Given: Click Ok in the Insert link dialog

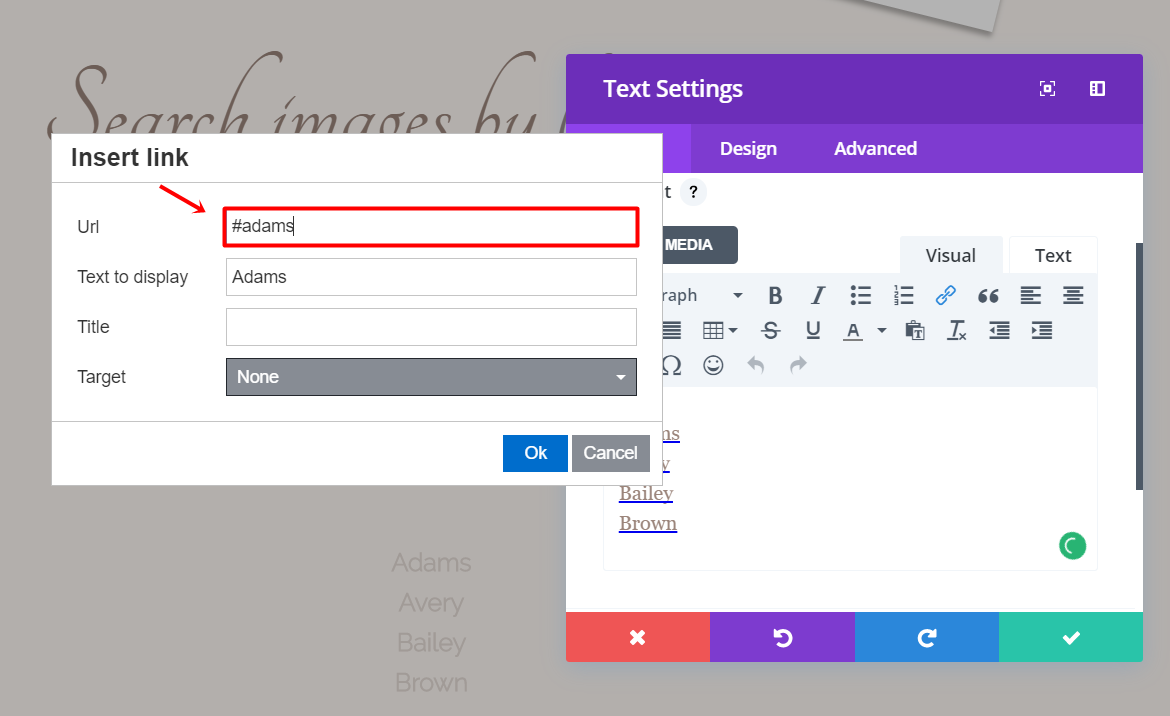Looking at the screenshot, I should point(535,453).
